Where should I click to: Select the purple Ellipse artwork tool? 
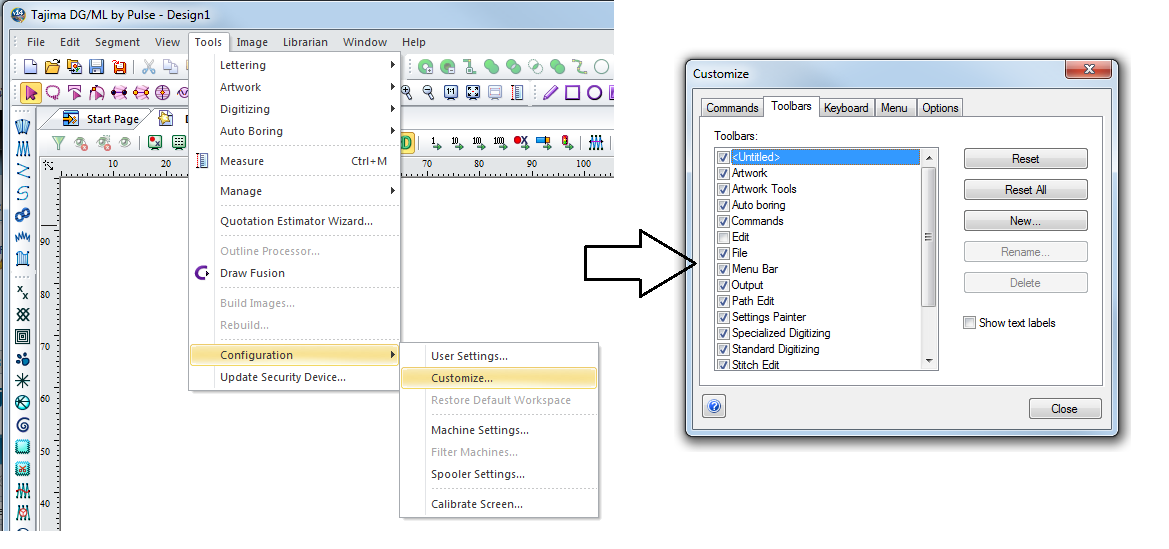(x=594, y=92)
